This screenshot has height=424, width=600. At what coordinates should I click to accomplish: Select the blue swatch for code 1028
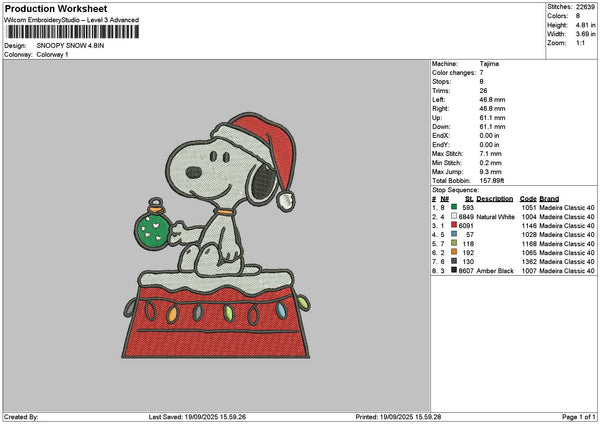point(454,234)
